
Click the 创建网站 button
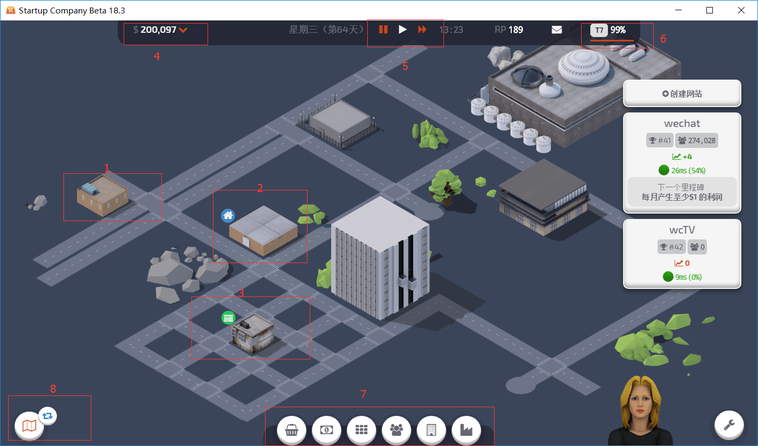(682, 94)
